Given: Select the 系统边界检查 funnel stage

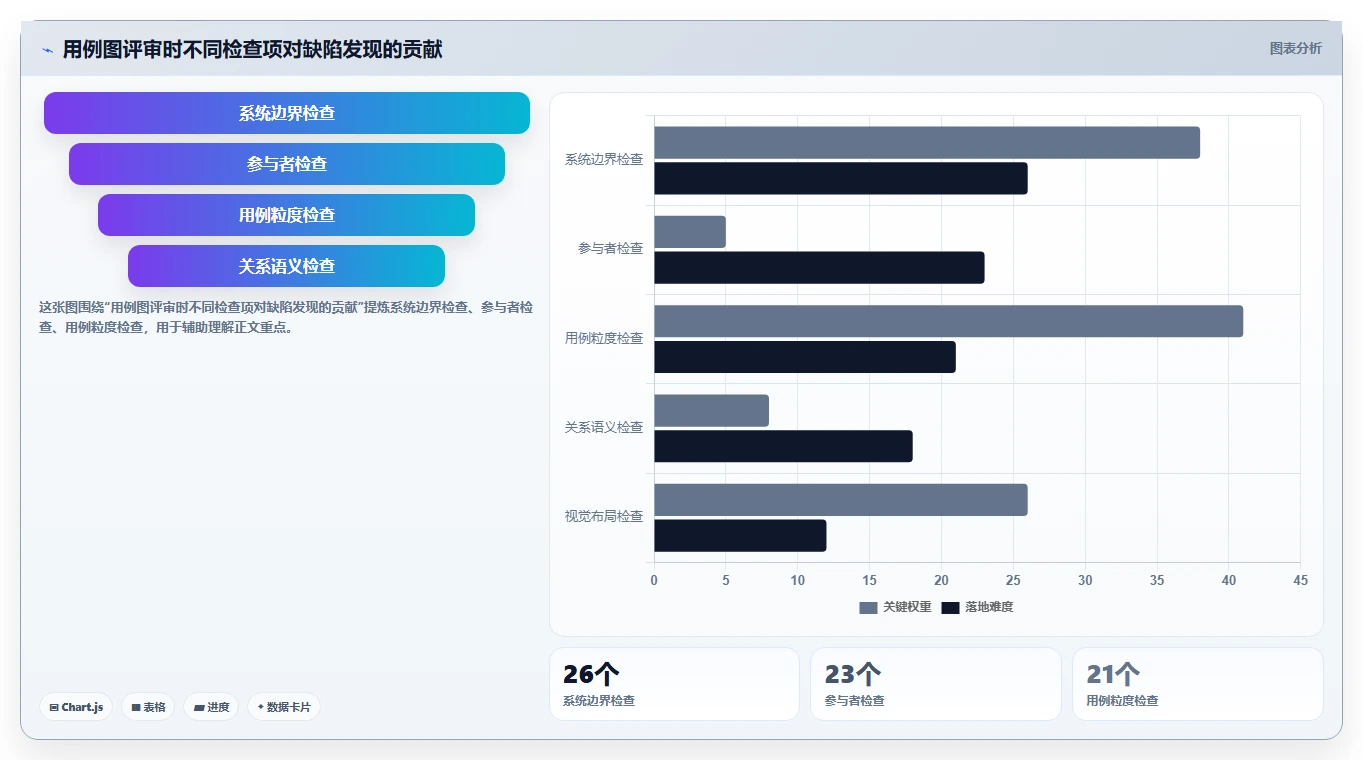Looking at the screenshot, I should coord(287,113).
